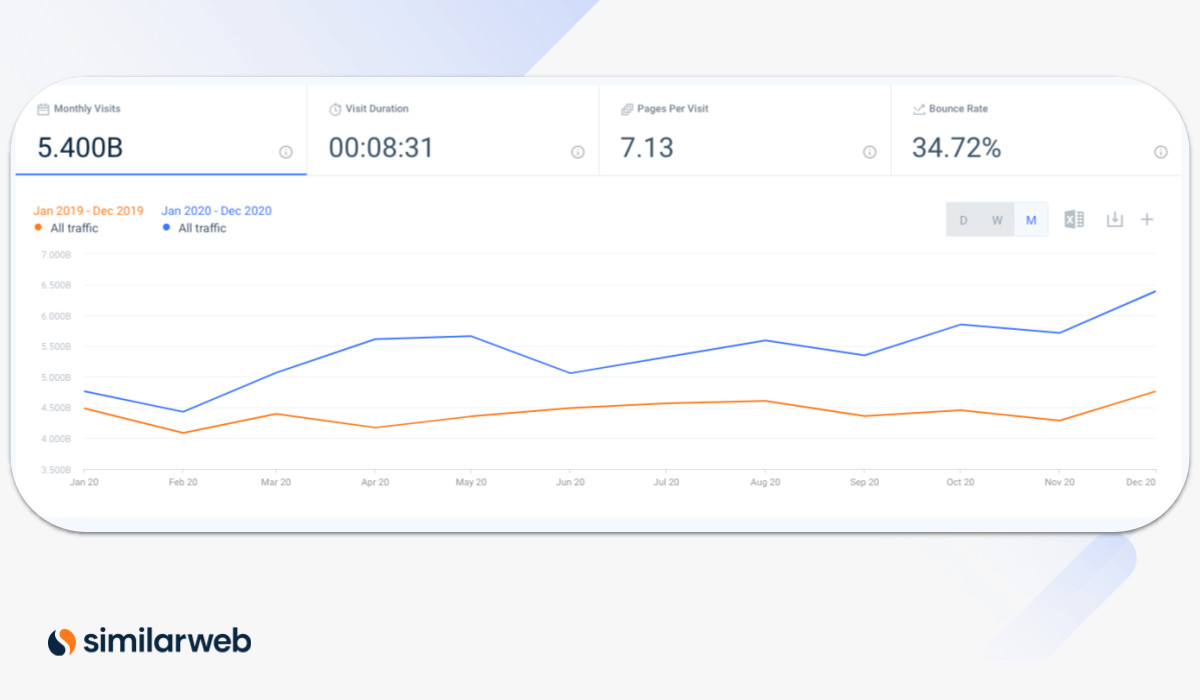Open the info tooltip beside 34.72%
This screenshot has width=1200, height=700.
coord(1160,152)
